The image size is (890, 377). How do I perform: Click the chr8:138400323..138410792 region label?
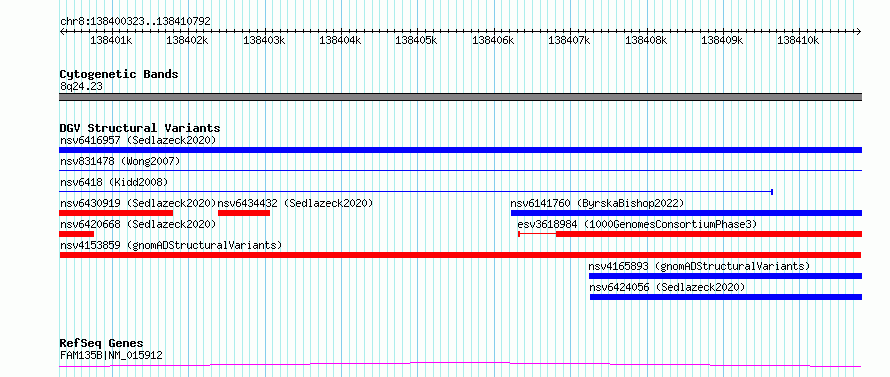point(135,21)
